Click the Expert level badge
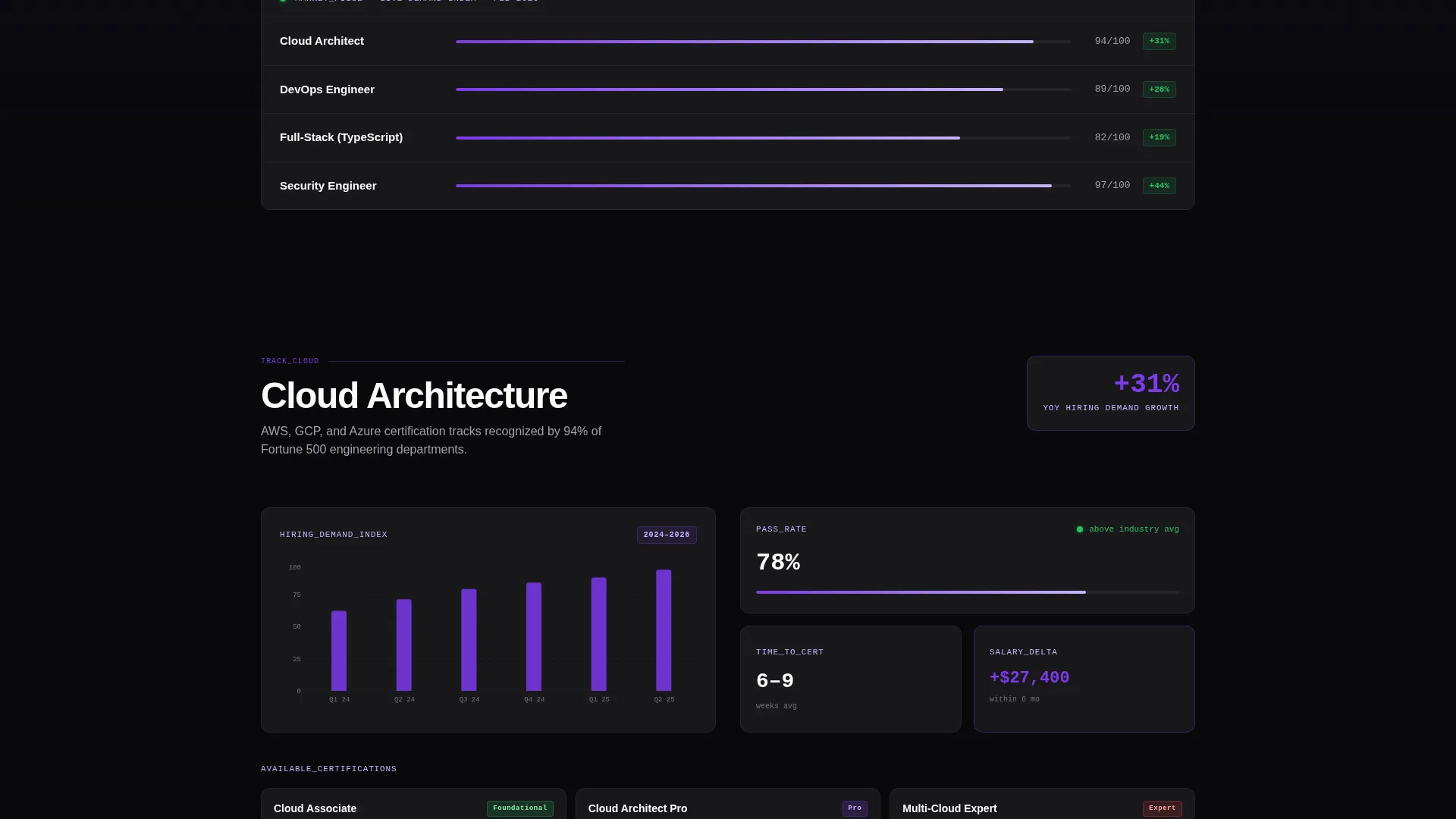The width and height of the screenshot is (1456, 819). coord(1163,808)
